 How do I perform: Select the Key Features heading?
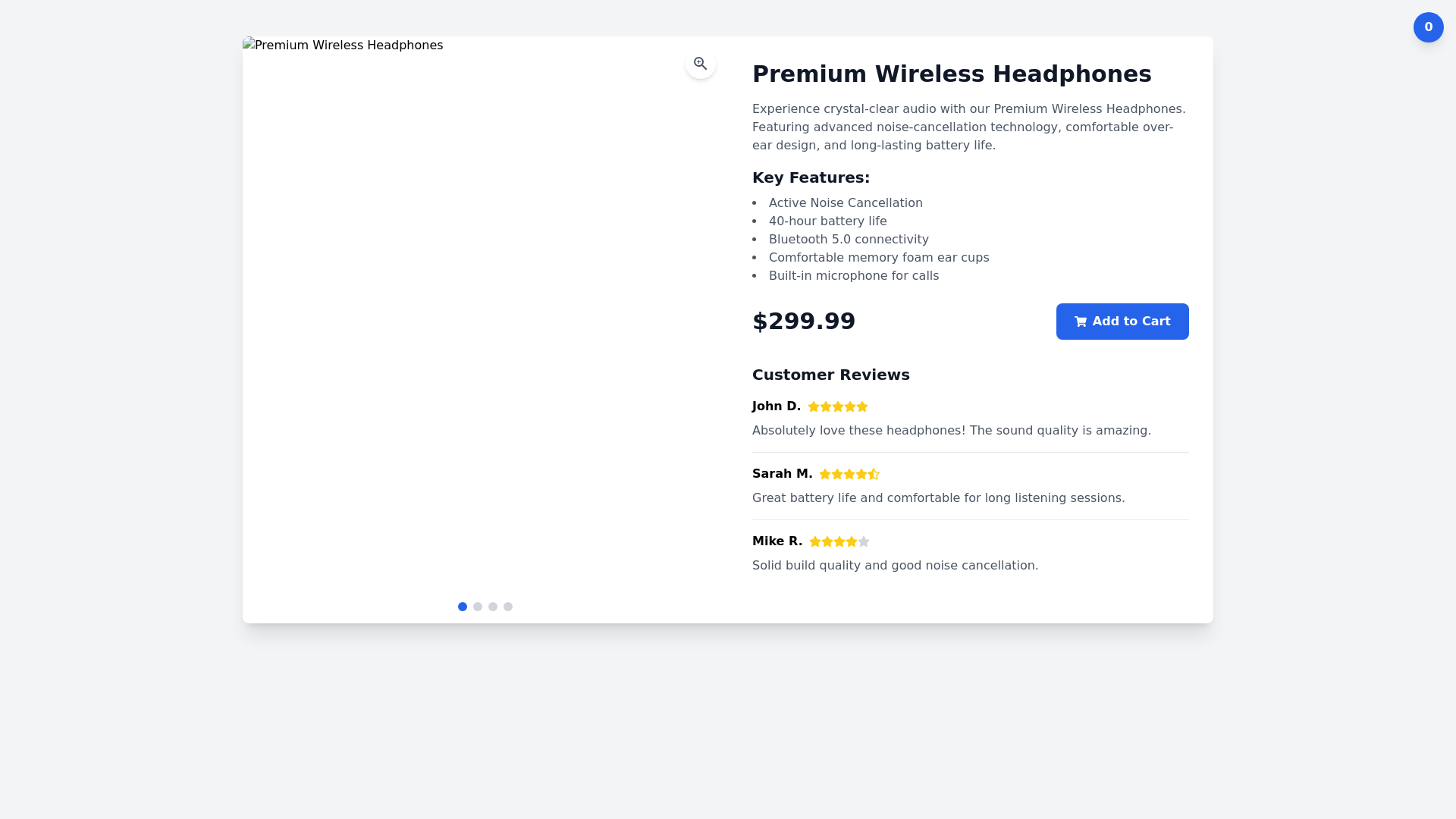811,178
